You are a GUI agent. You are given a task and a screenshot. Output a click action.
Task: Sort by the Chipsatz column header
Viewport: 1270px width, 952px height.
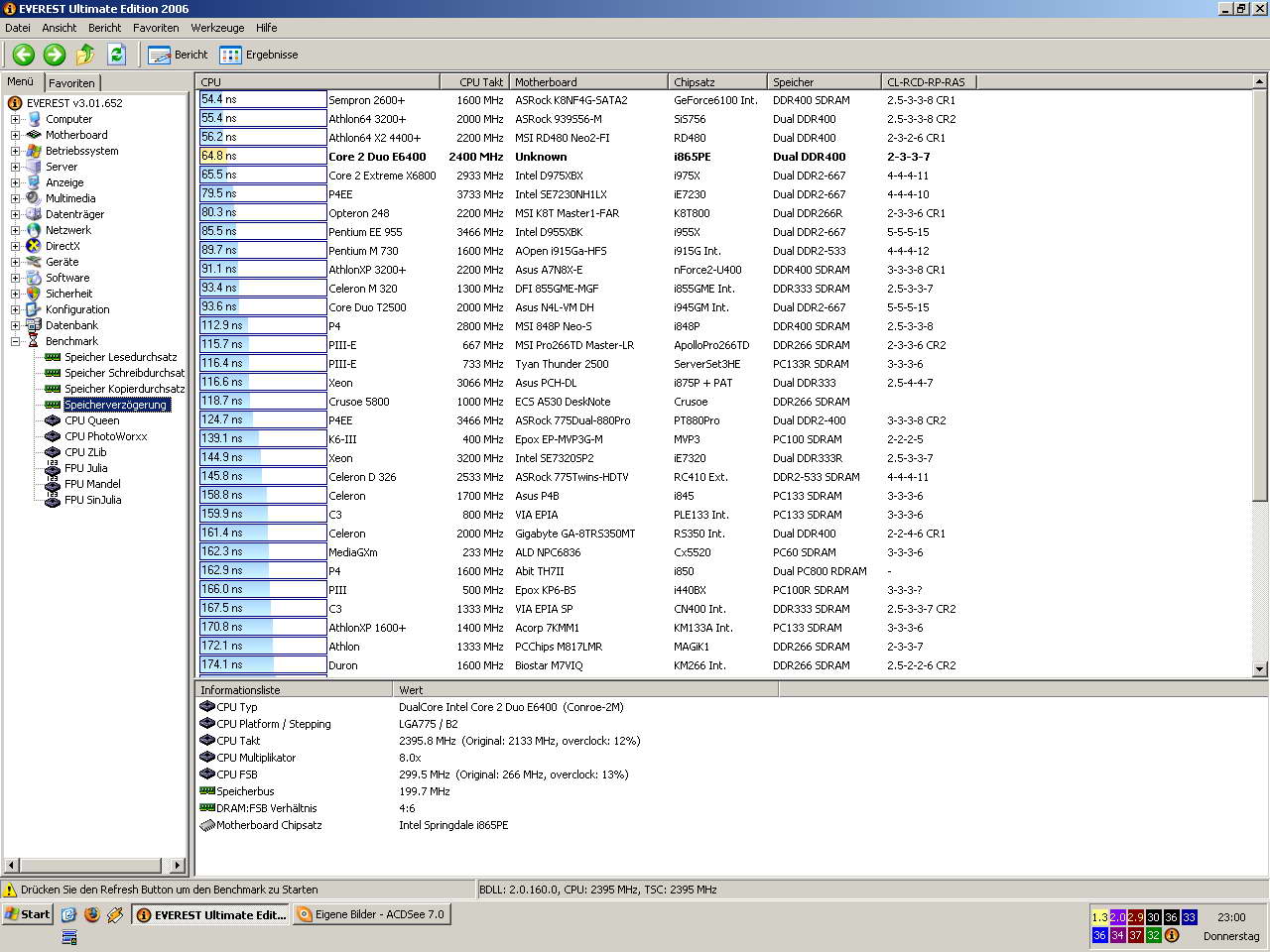[x=718, y=82]
